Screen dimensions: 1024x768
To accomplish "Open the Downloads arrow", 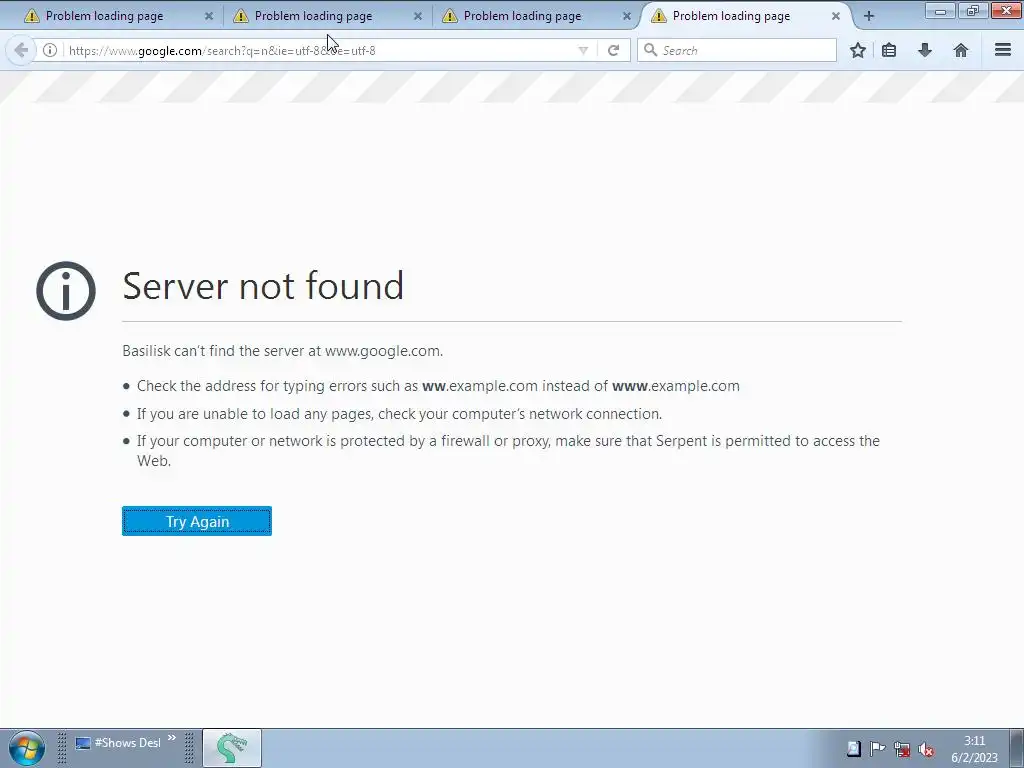I will [x=925, y=50].
